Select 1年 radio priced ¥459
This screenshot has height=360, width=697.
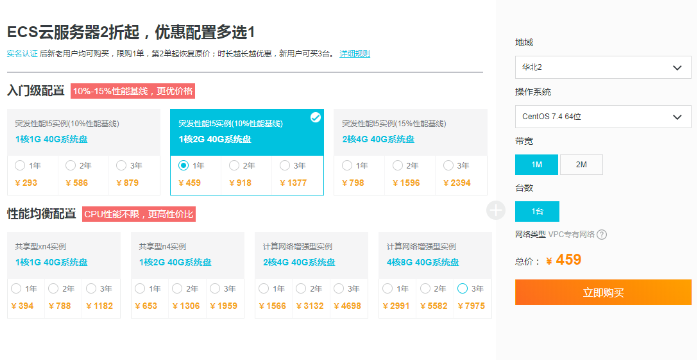pyautogui.click(x=183, y=166)
